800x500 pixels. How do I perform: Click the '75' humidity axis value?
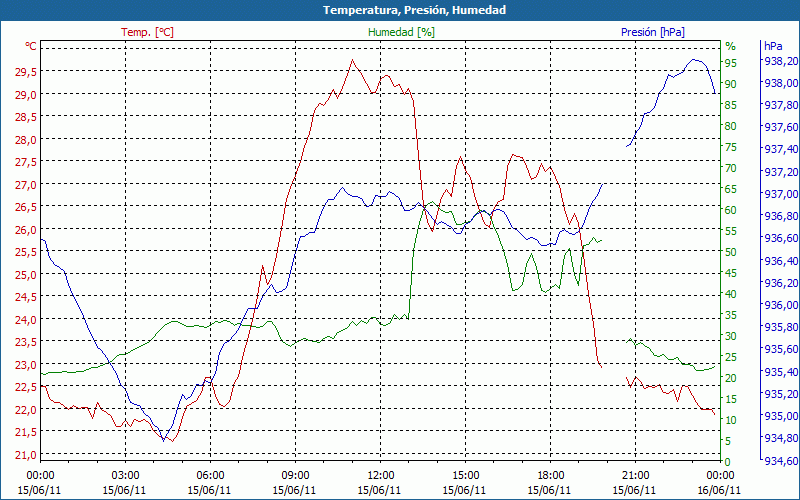pyautogui.click(x=731, y=147)
